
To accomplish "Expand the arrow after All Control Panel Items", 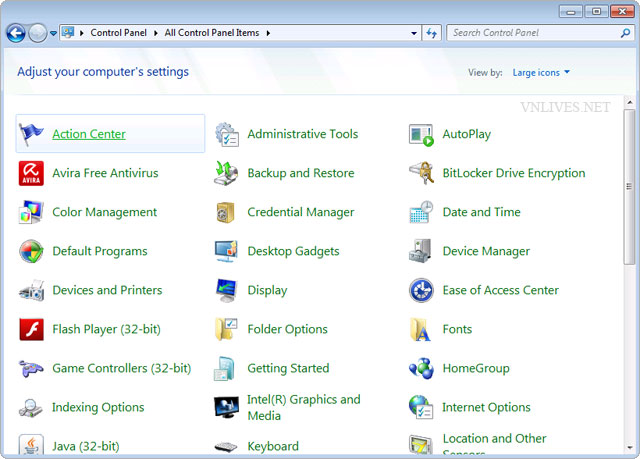I will [268, 33].
